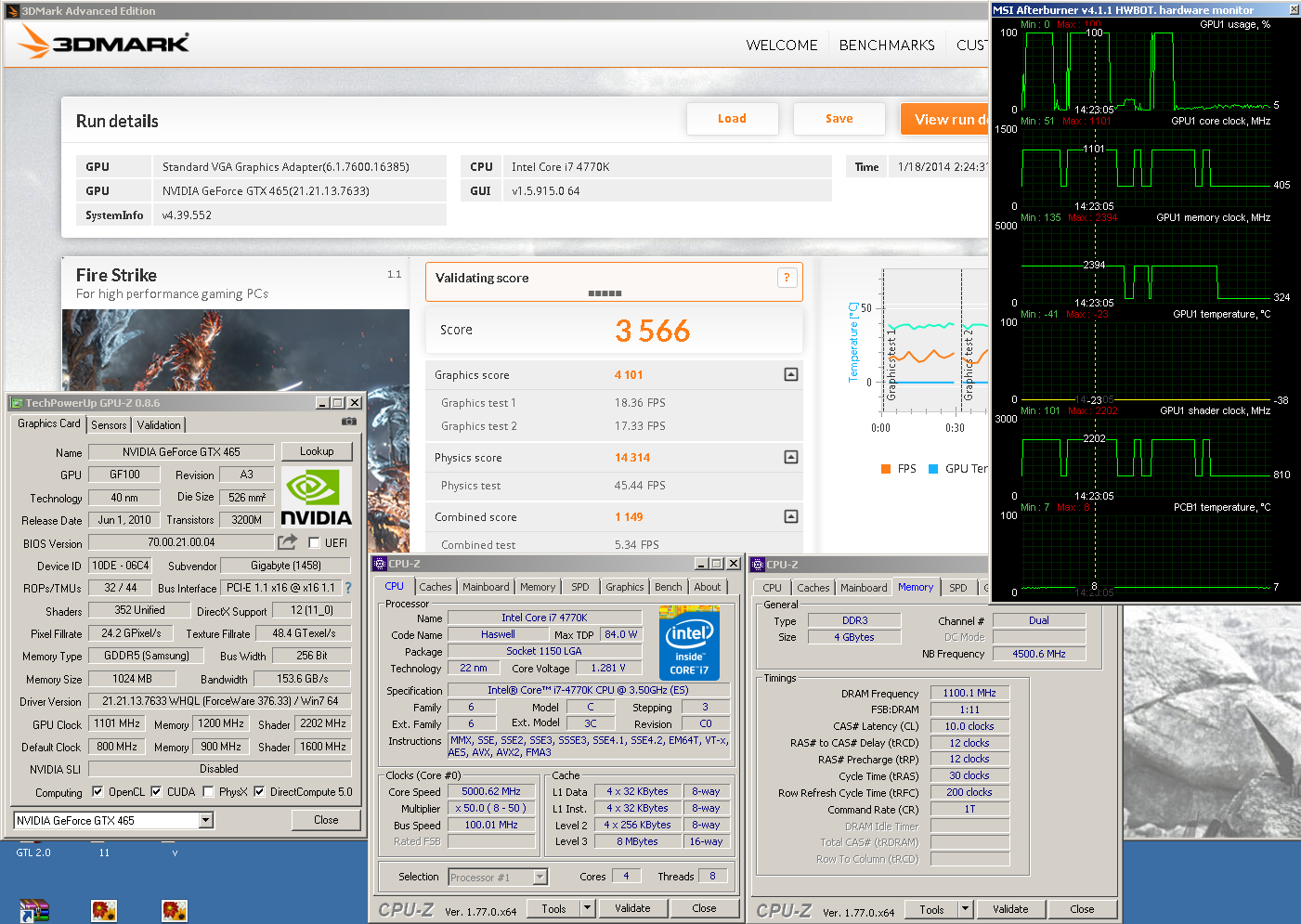Screen dimensions: 1301x924
Task: Click the blue GPU Temperature legend marker
Action: coord(933,469)
